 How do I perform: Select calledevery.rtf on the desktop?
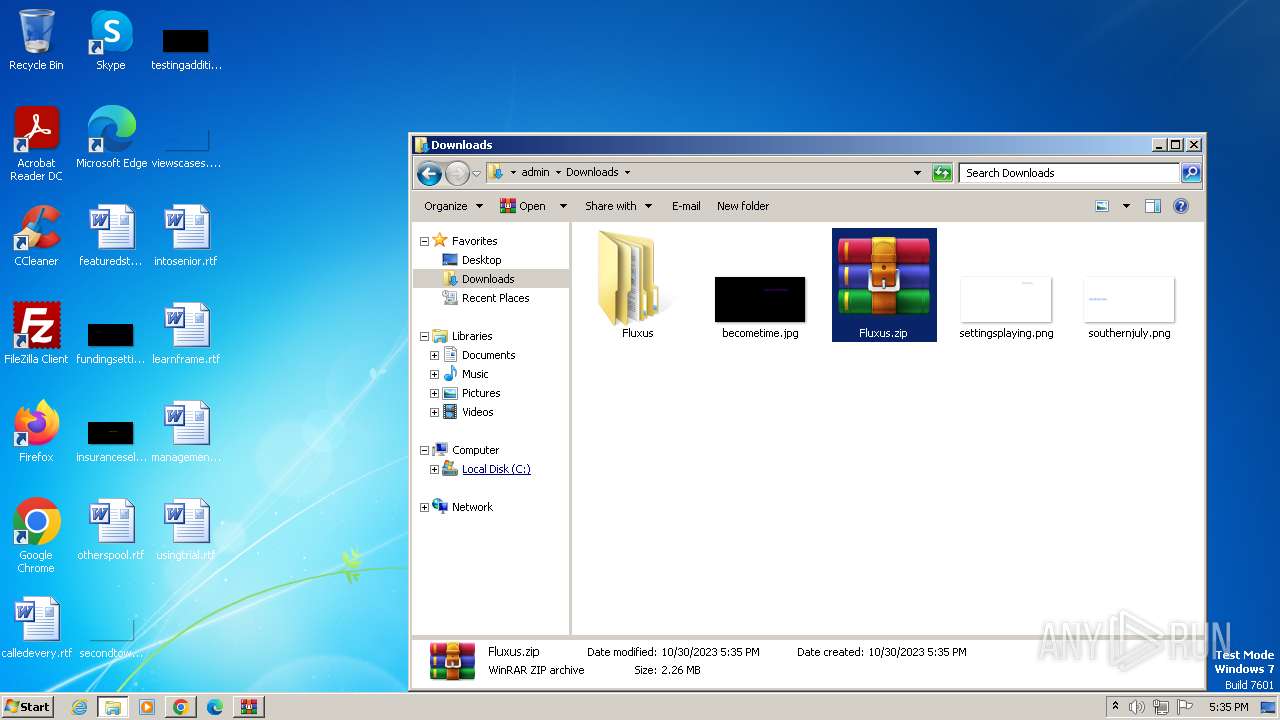[x=36, y=628]
